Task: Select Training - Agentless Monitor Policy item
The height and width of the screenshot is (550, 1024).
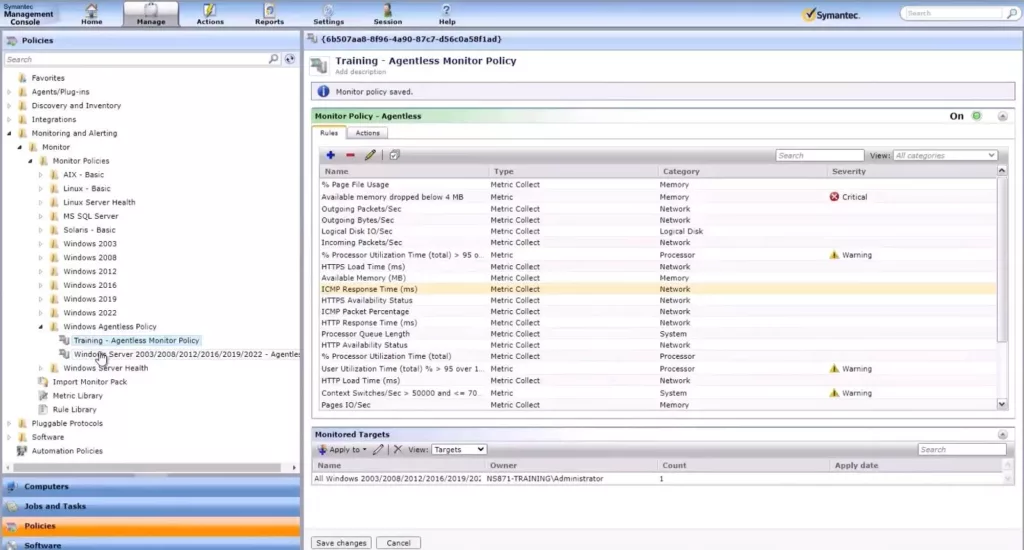Action: 136,340
